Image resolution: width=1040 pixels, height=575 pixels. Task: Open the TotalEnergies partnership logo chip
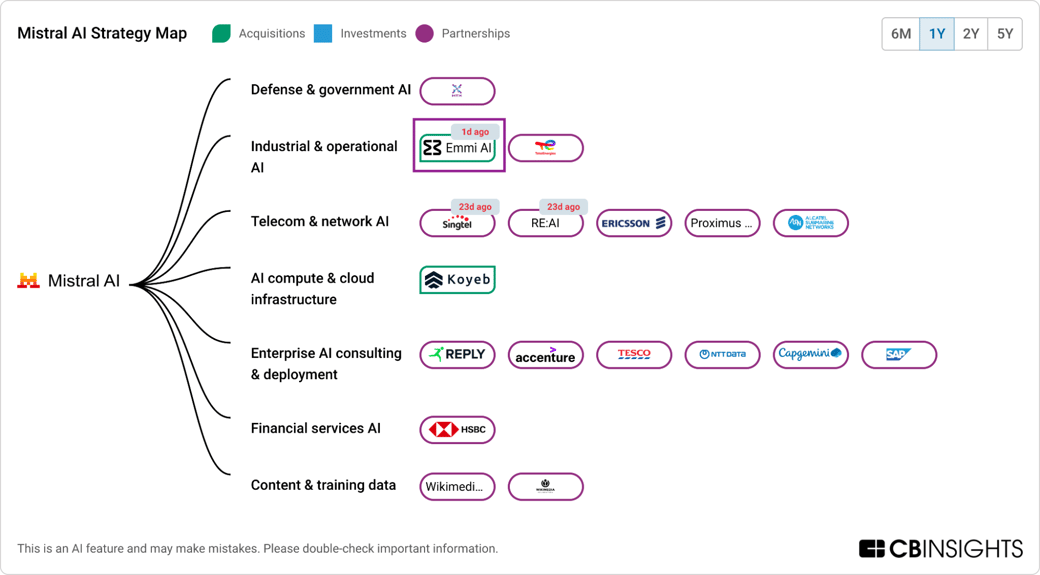[x=546, y=148]
